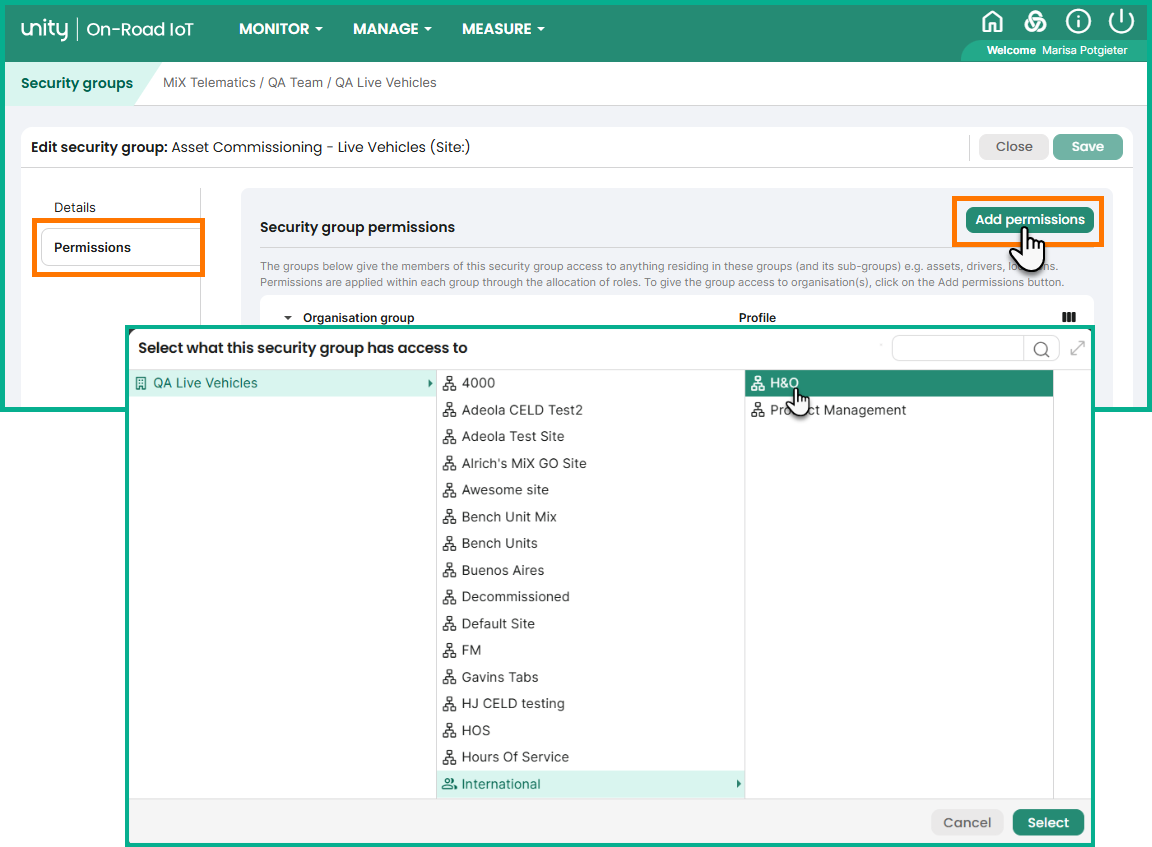This screenshot has width=1152, height=847.
Task: Click the search magnifier icon in the dialog
Action: pyautogui.click(x=1041, y=349)
